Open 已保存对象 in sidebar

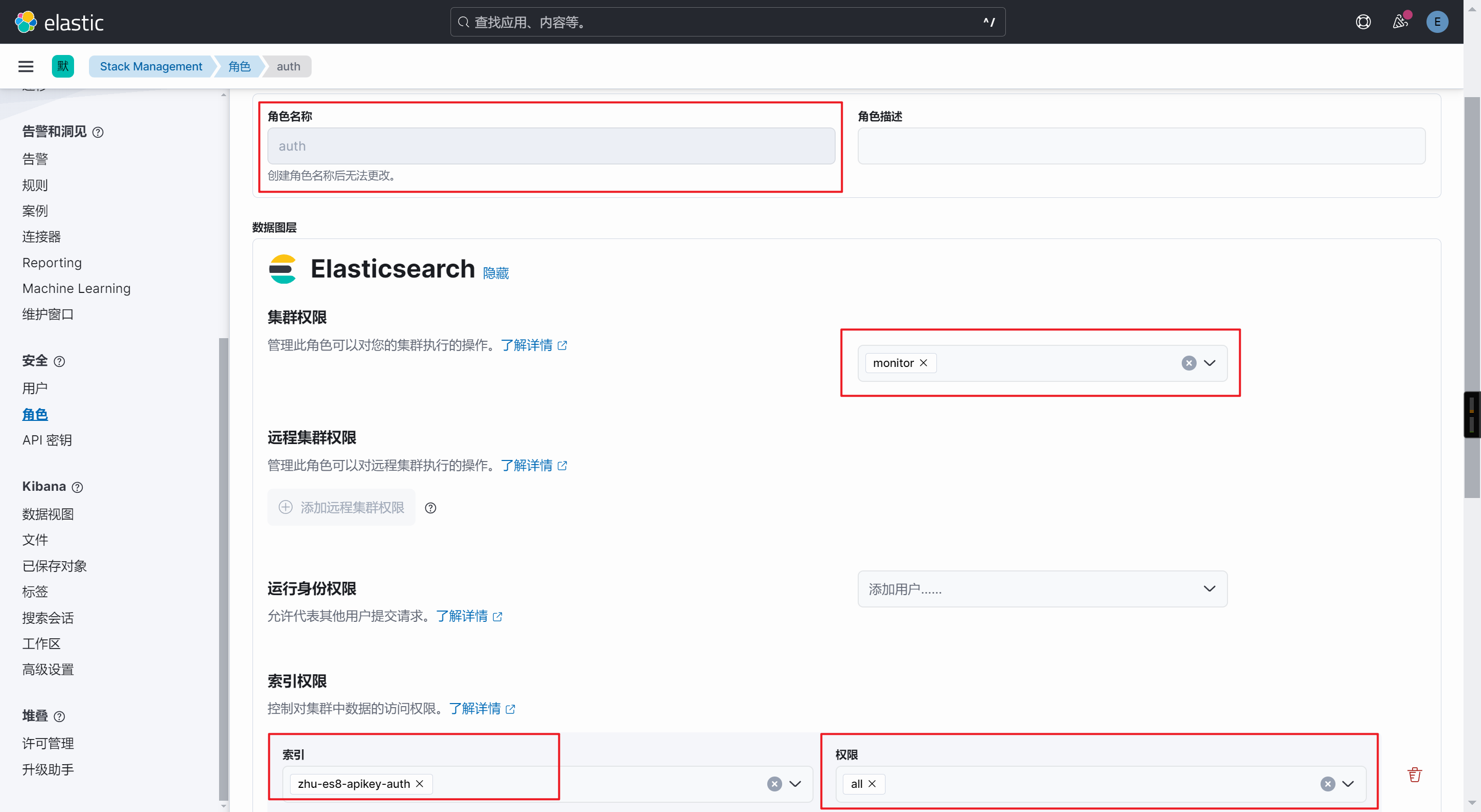point(55,566)
